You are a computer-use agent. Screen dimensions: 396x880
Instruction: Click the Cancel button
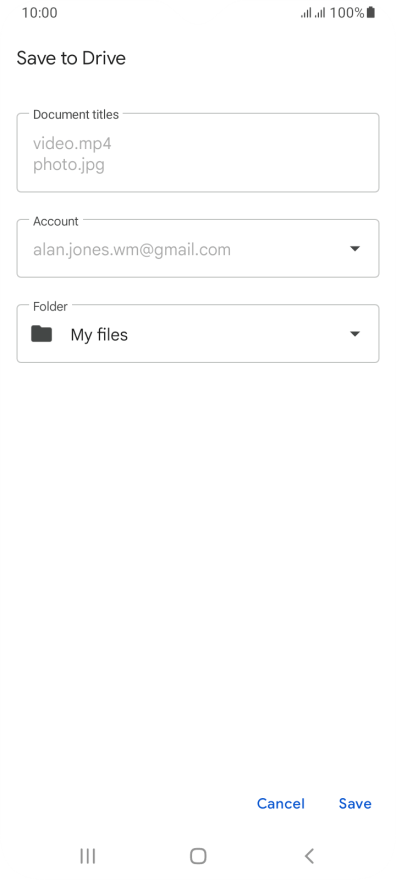pos(280,804)
